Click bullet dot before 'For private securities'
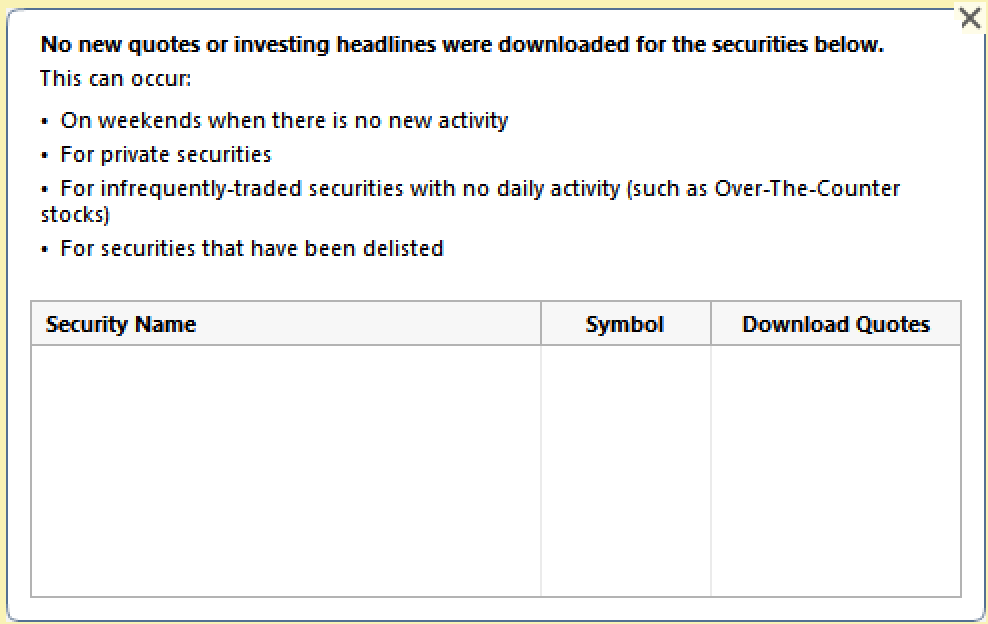Image resolution: width=988 pixels, height=624 pixels. pos(44,155)
